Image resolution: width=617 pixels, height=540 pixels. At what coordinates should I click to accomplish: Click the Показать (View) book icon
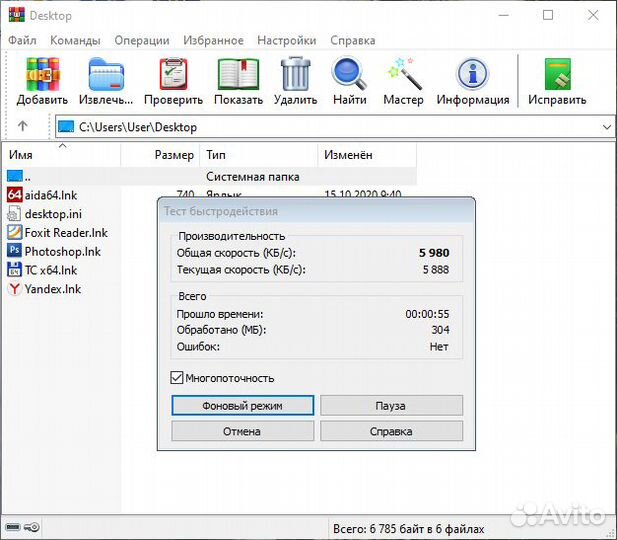coord(238,76)
